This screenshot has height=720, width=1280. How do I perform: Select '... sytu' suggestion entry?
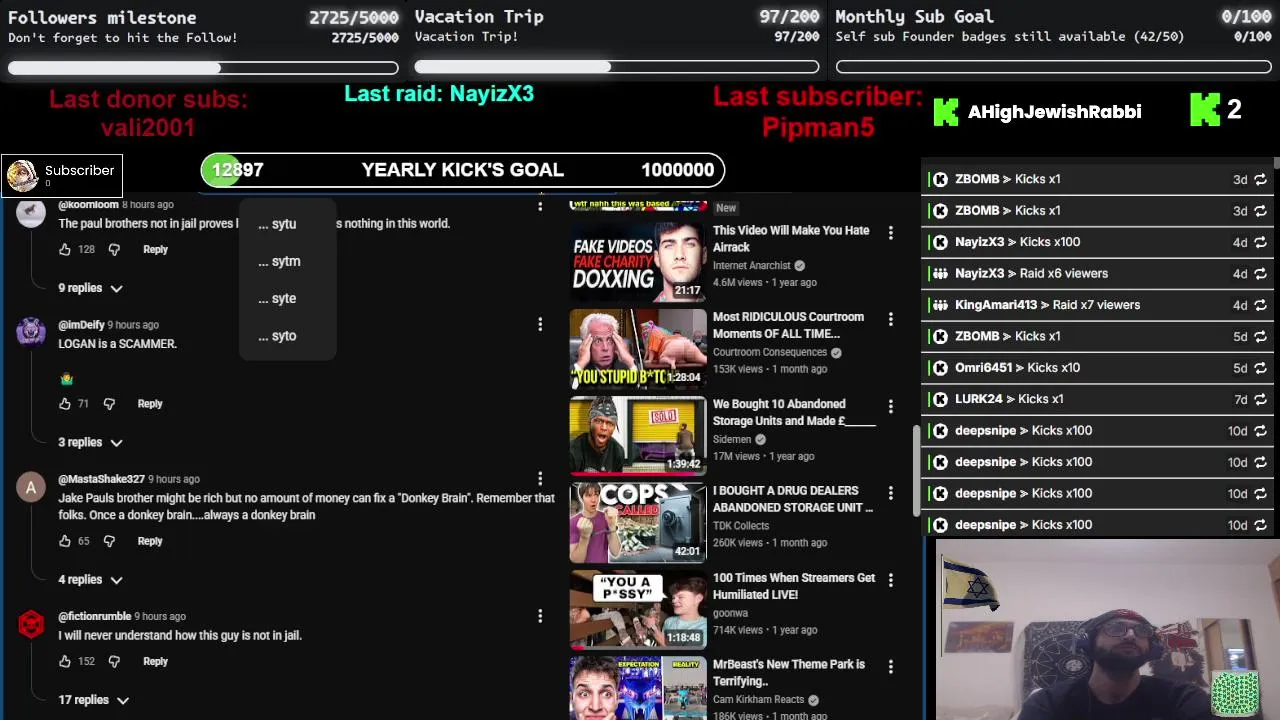click(287, 224)
